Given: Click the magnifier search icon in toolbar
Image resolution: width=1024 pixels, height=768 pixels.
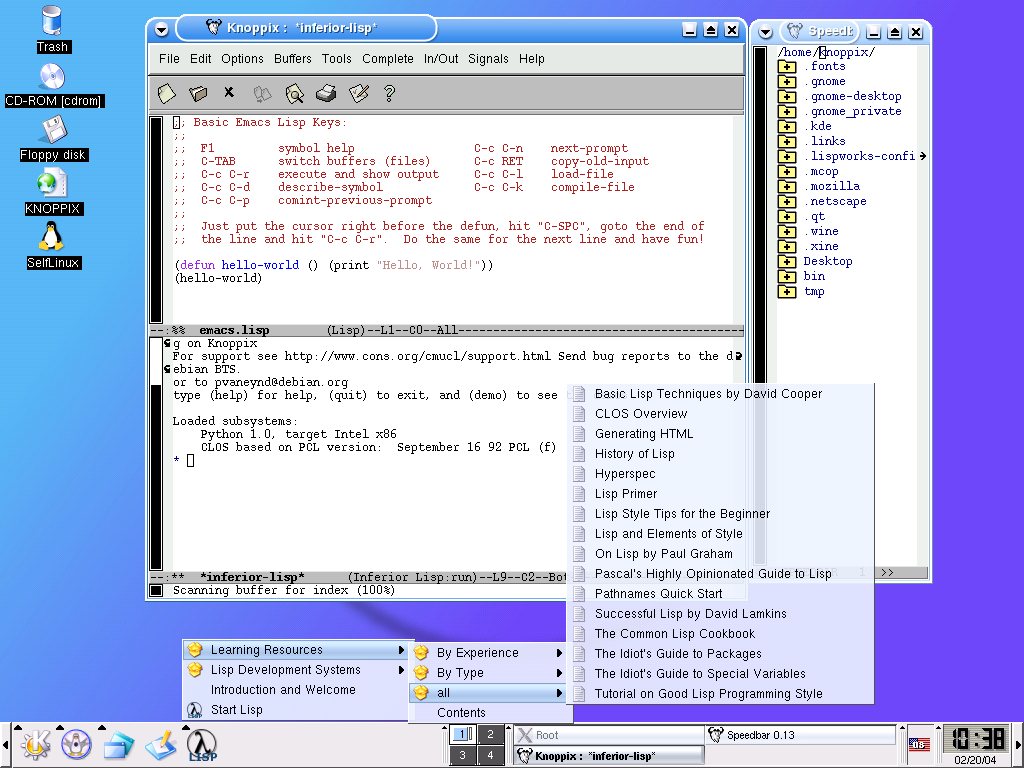Looking at the screenshot, I should (294, 93).
